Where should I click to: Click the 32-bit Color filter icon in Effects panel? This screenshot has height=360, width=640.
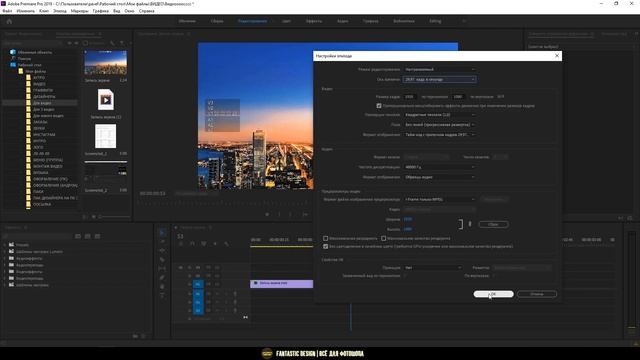click(x=88, y=236)
